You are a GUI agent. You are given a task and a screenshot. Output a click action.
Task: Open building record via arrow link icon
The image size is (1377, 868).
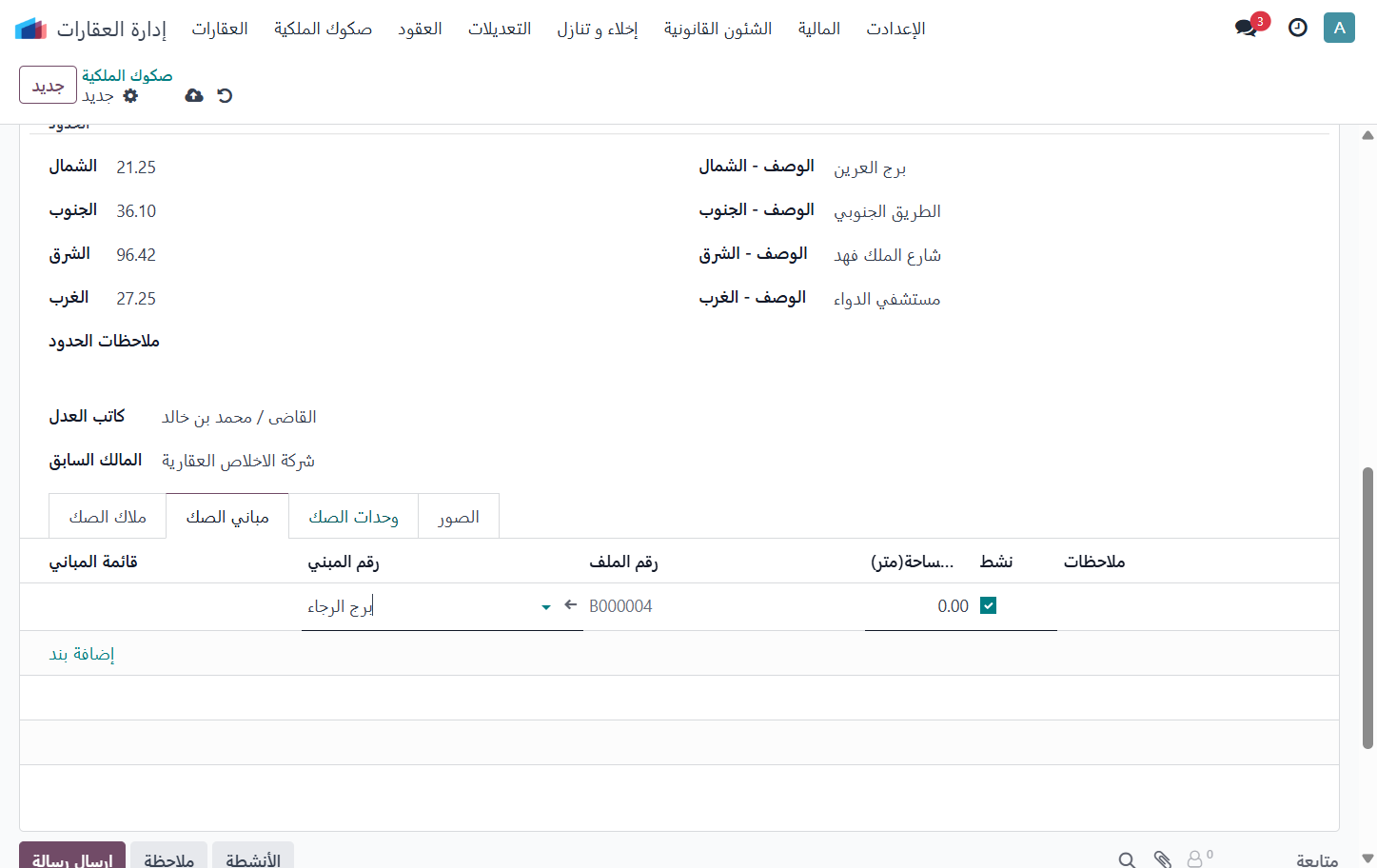coord(571,604)
